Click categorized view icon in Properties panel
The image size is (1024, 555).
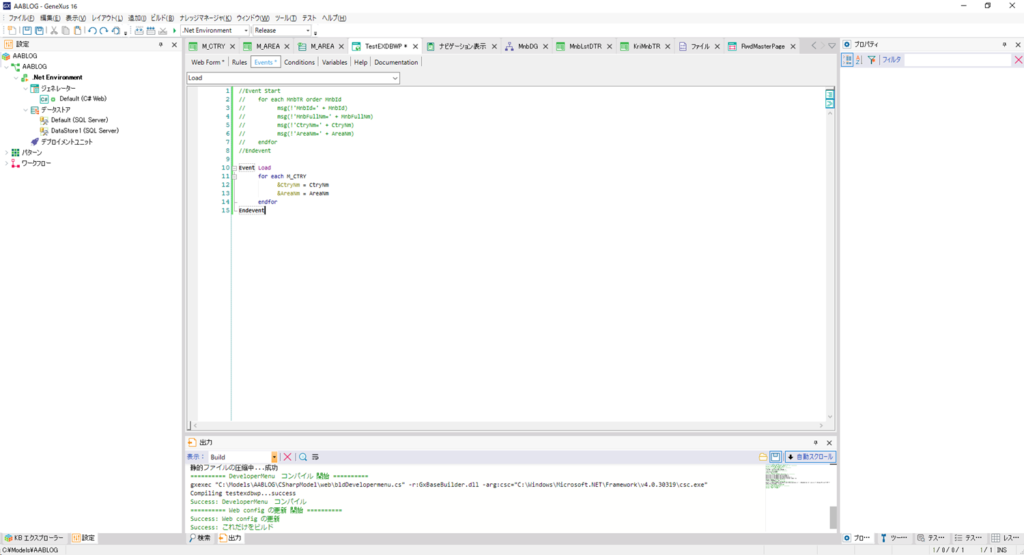847,60
